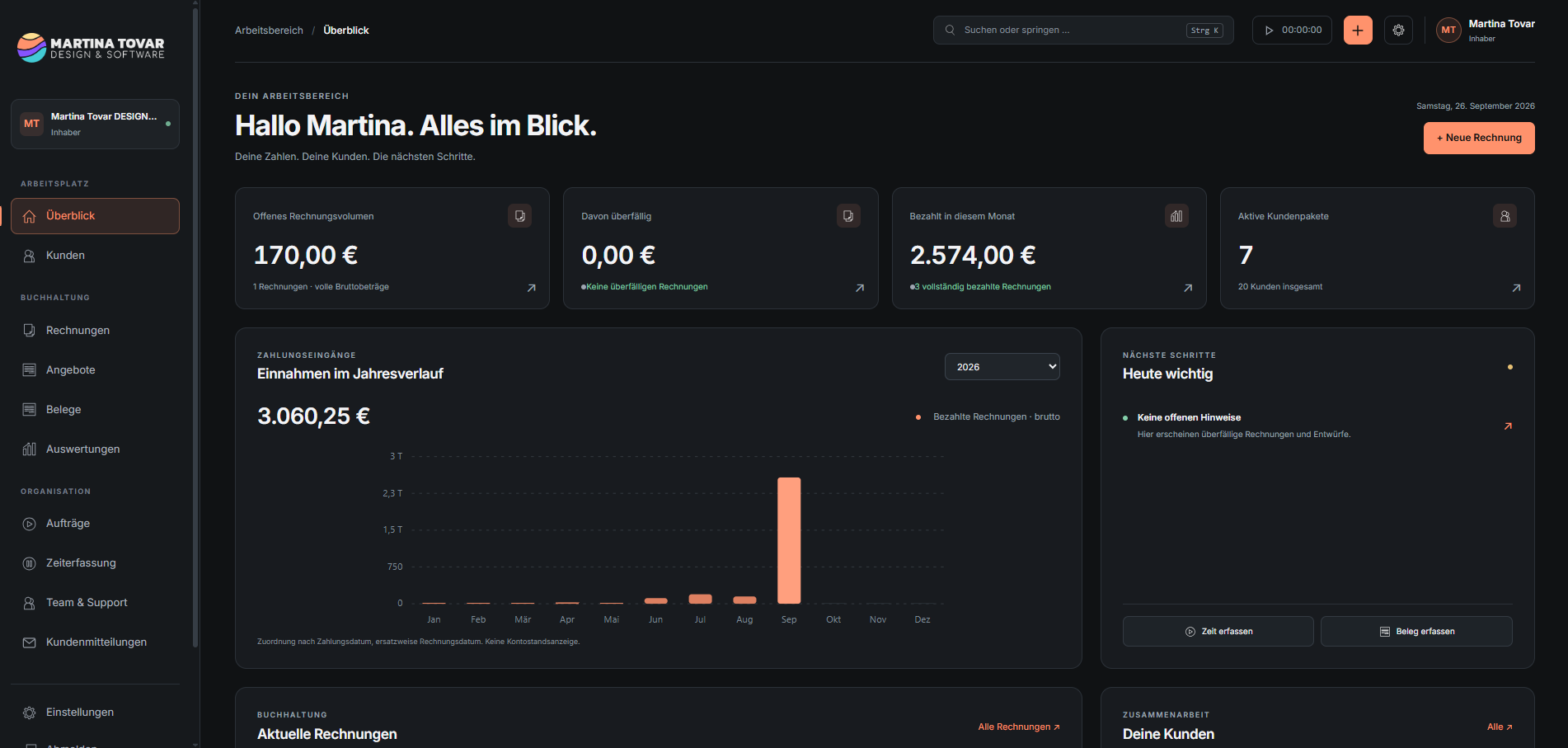1568x748 pixels.
Task: Click the September bar in chart
Action: [789, 540]
